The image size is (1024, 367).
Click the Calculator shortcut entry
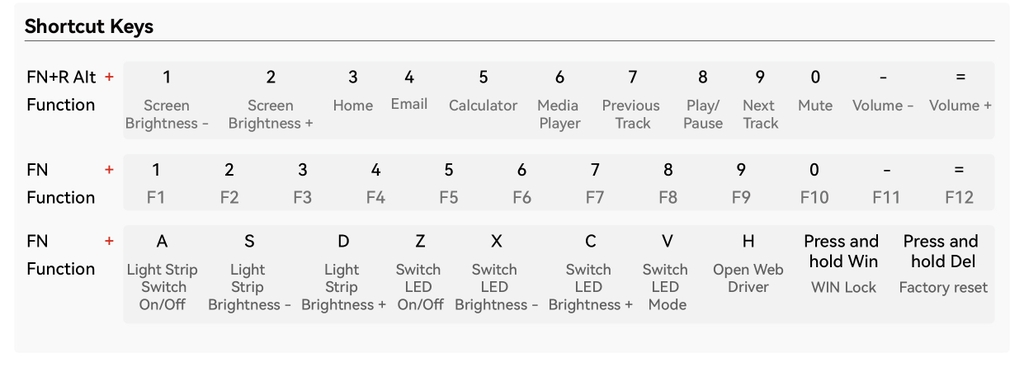pyautogui.click(x=483, y=106)
